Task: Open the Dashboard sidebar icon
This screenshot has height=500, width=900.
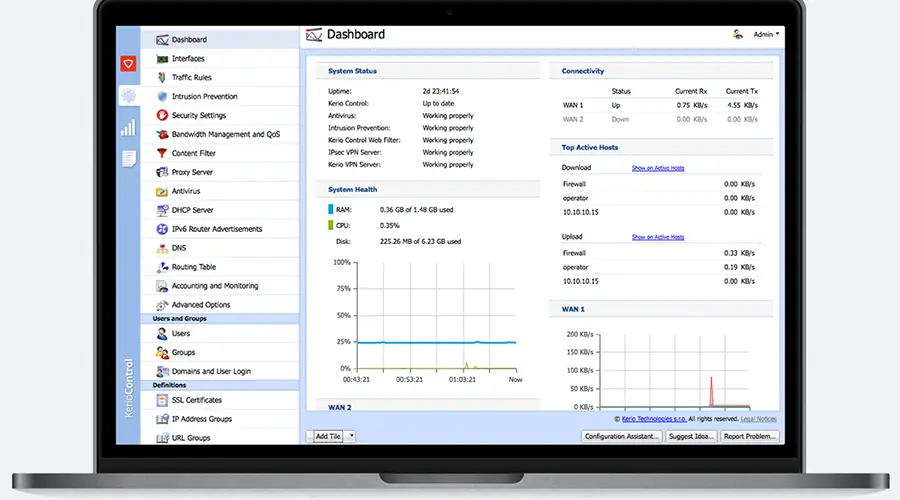Action: tap(162, 40)
